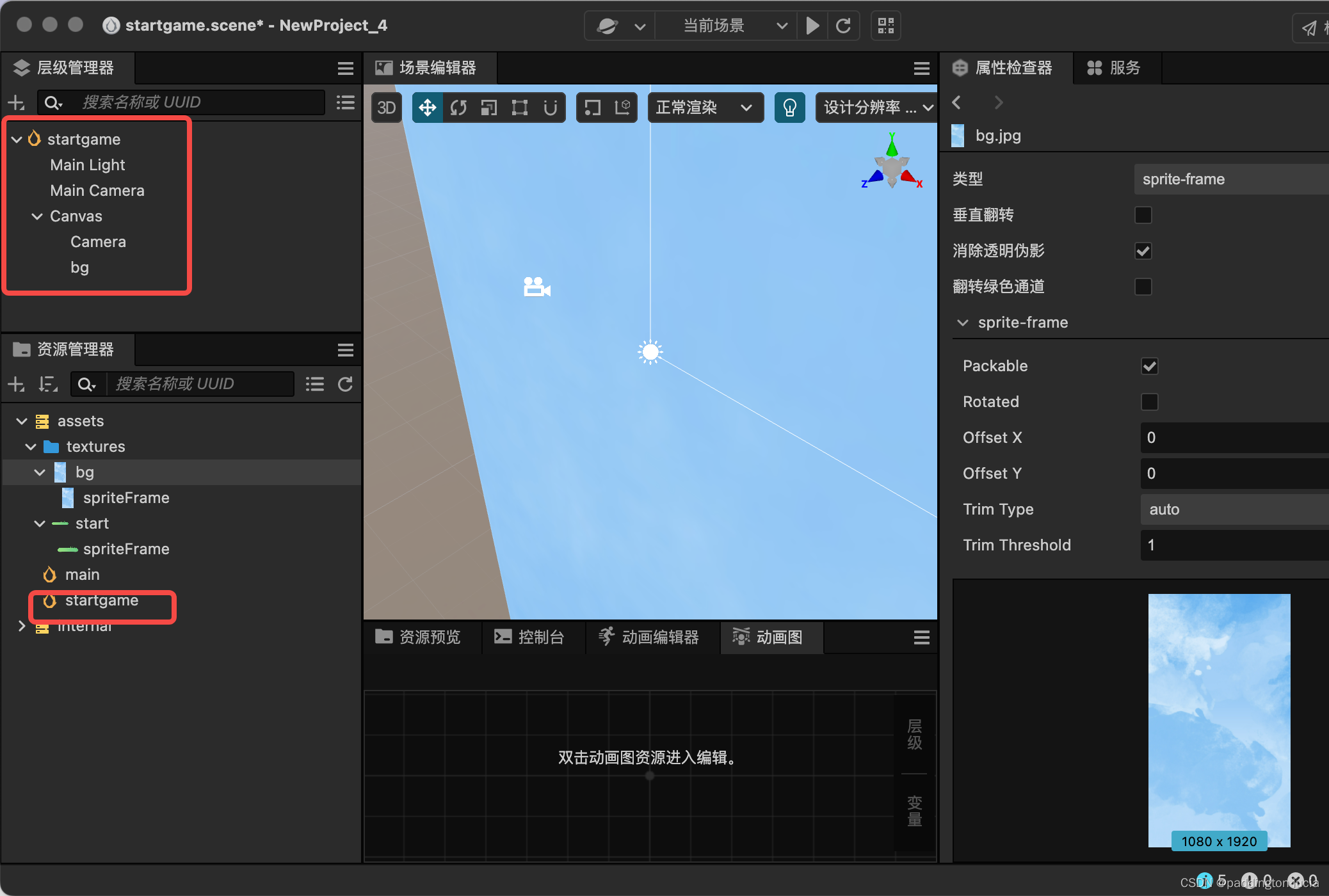
Task: Click refresh icon in asset manager
Action: [345, 384]
